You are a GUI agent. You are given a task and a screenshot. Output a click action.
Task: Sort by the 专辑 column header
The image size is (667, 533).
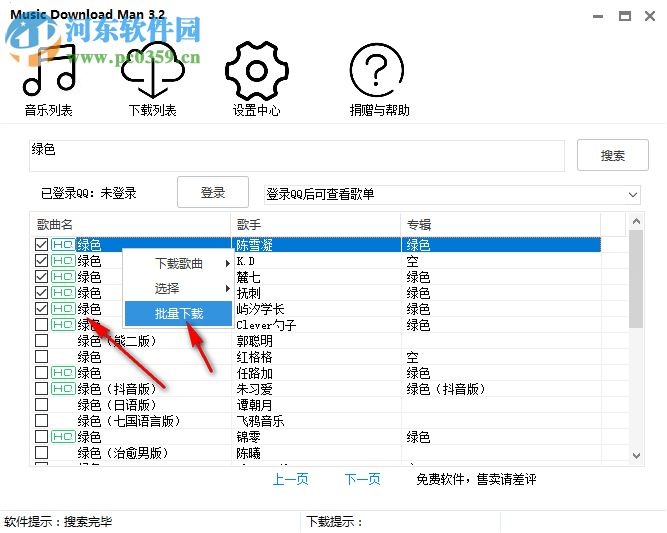pos(501,224)
